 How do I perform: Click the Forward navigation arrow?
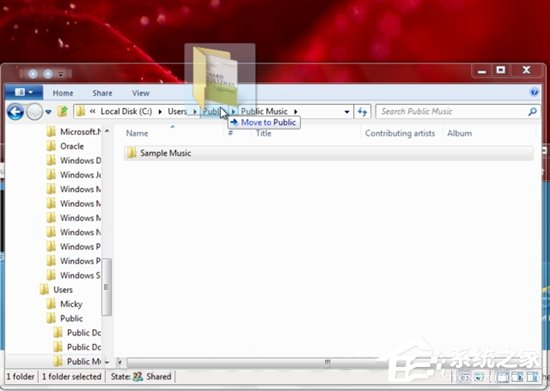(x=34, y=112)
